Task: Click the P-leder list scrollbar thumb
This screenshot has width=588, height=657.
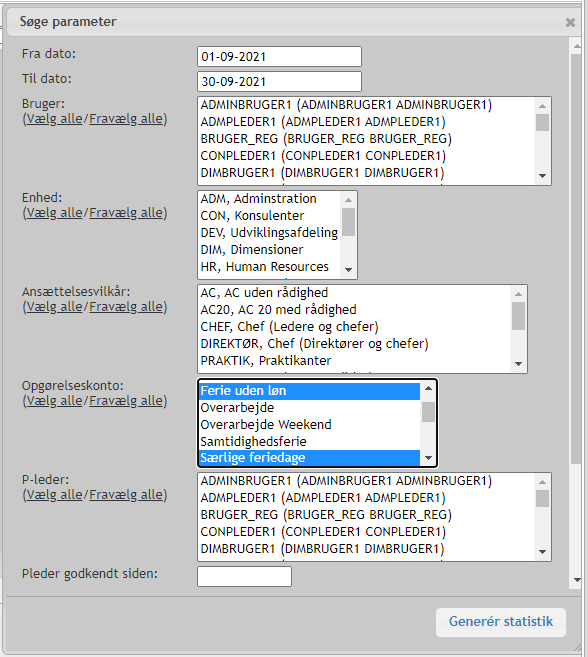Action: click(542, 499)
